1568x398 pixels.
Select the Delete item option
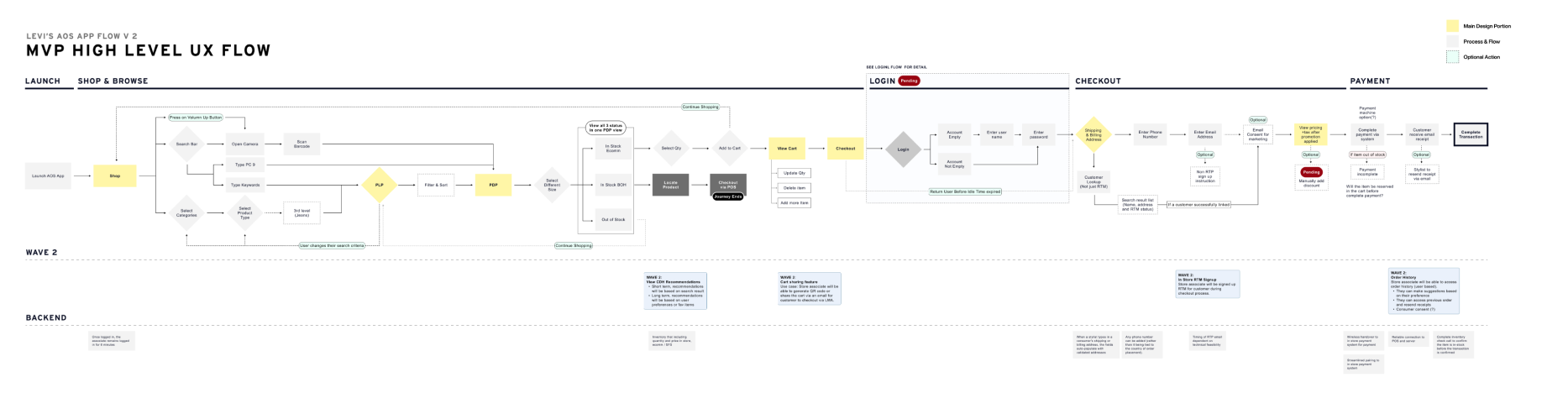click(794, 188)
